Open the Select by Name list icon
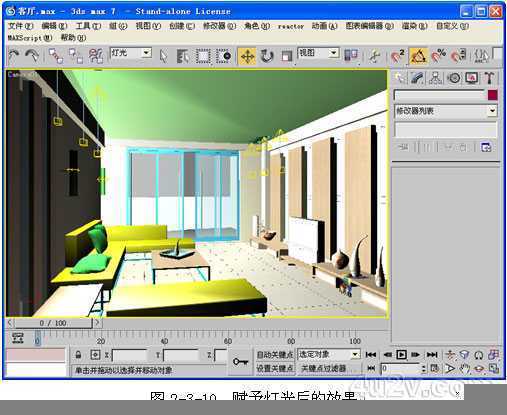The height and width of the screenshot is (415, 507). click(x=183, y=56)
